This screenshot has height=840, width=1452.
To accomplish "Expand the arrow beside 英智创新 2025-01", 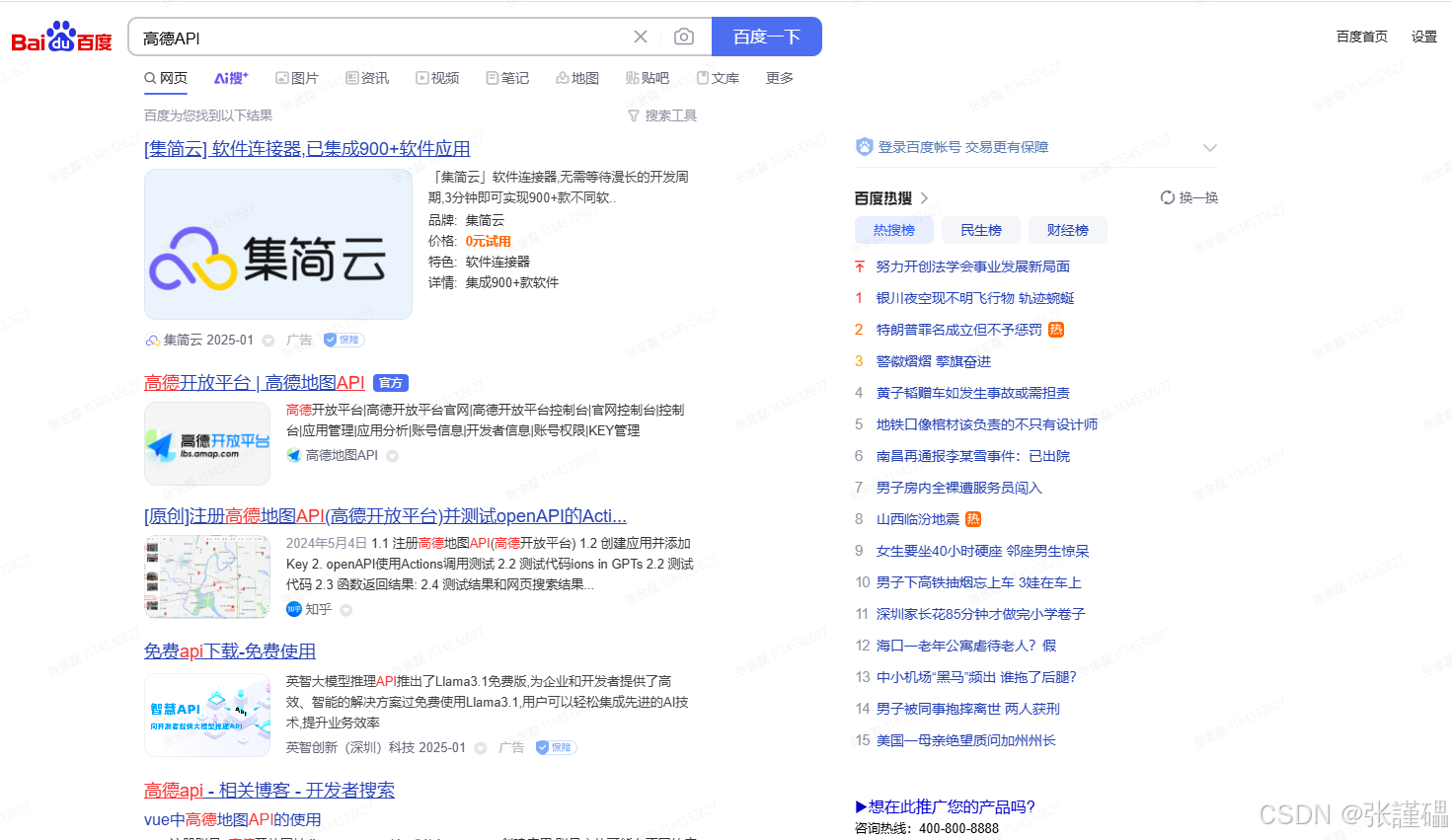I will coord(481,748).
